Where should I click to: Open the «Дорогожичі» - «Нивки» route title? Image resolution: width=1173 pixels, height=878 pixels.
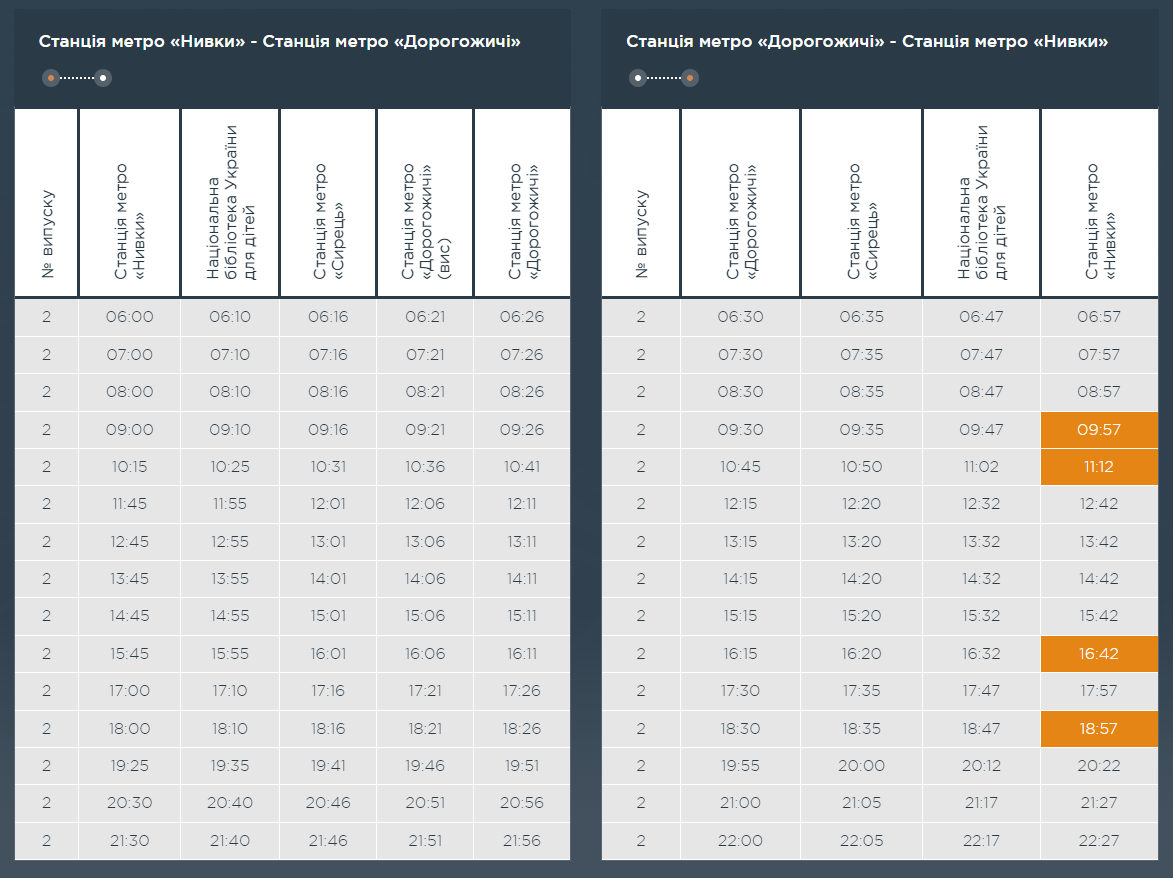[866, 41]
